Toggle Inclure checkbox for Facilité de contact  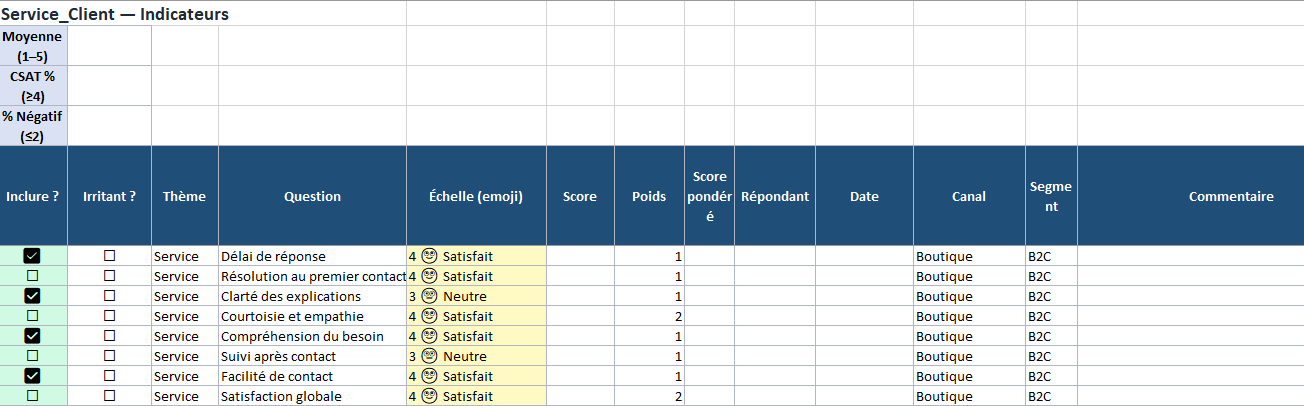[x=32, y=376]
